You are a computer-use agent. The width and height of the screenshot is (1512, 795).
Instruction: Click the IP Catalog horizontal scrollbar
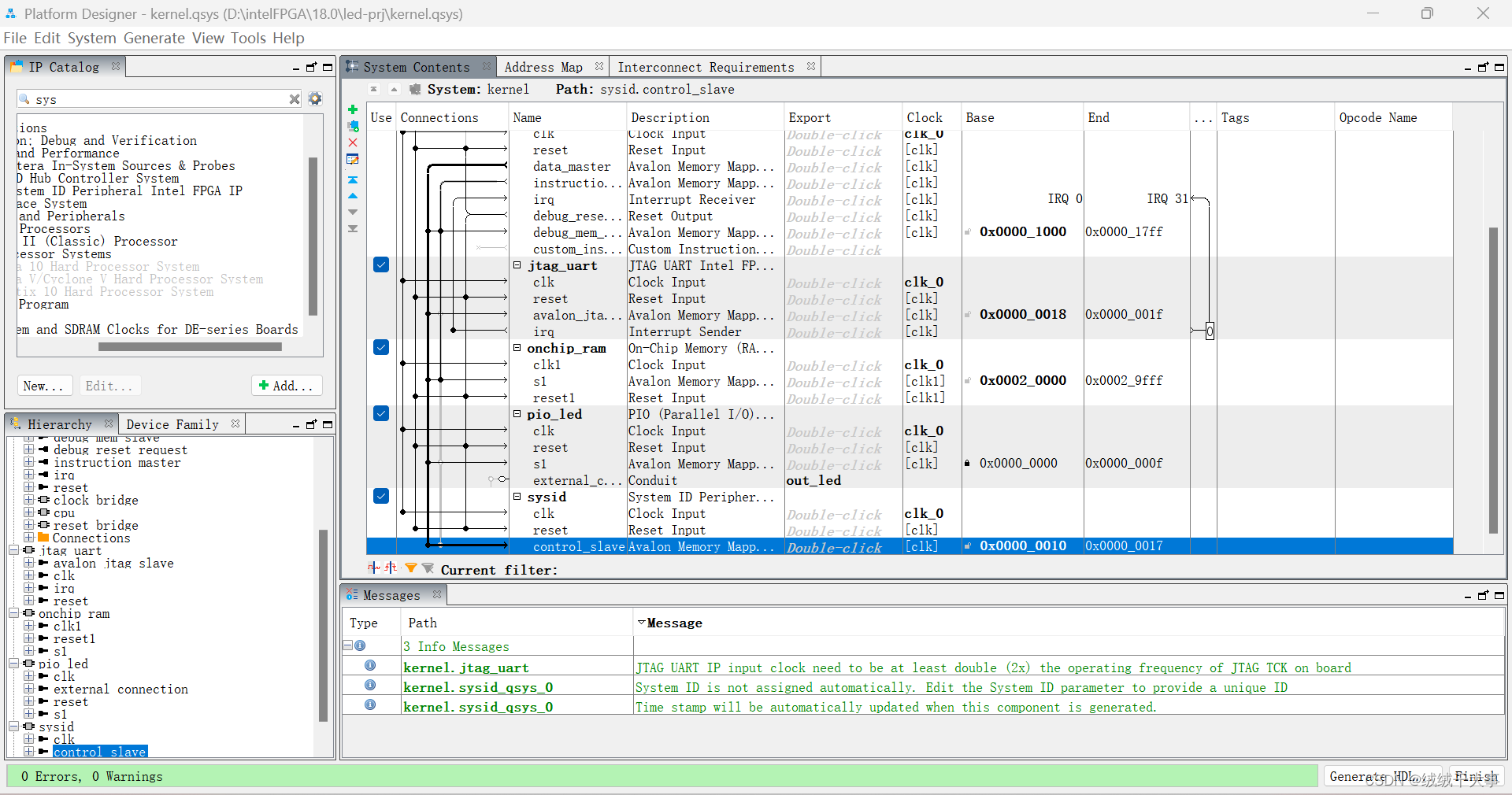click(190, 346)
